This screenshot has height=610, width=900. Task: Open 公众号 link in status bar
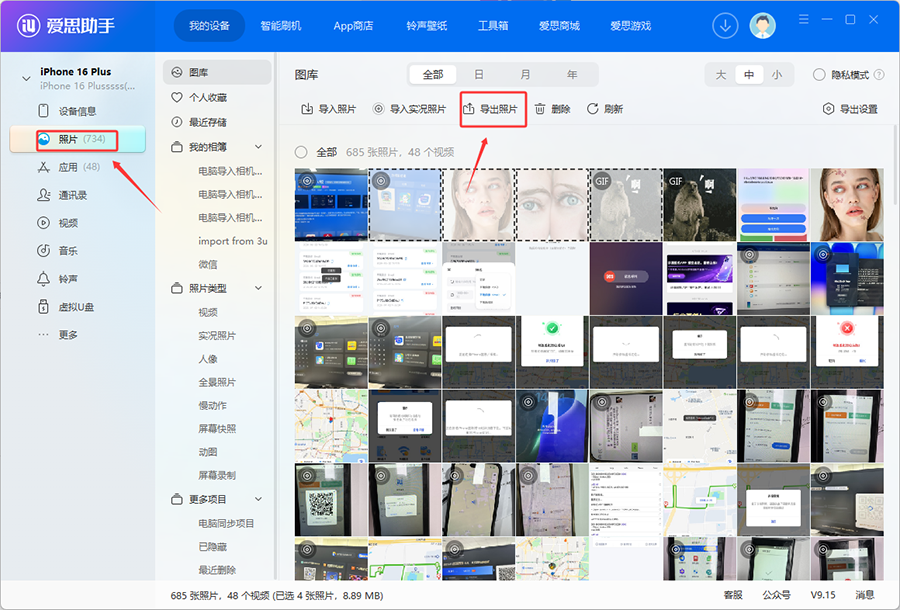tap(777, 595)
